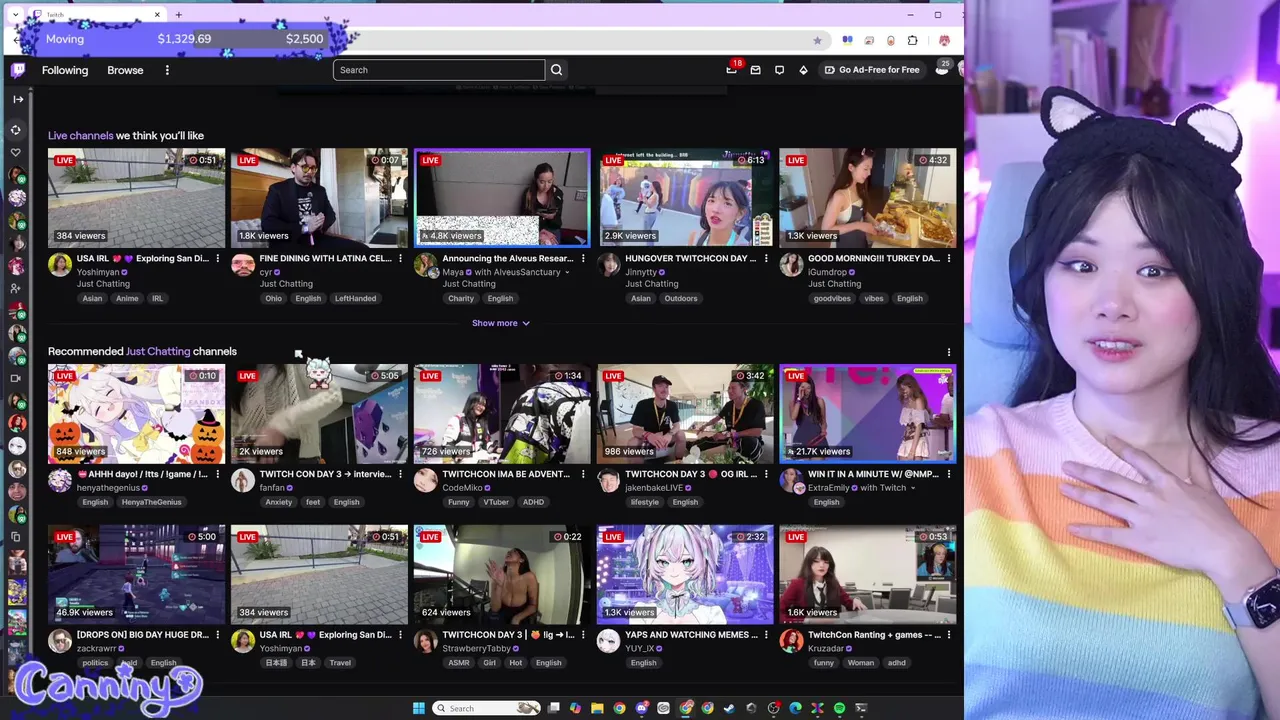This screenshot has height=720, width=1280.
Task: Expand ExtraEmily with Twitch chevron
Action: [913, 488]
